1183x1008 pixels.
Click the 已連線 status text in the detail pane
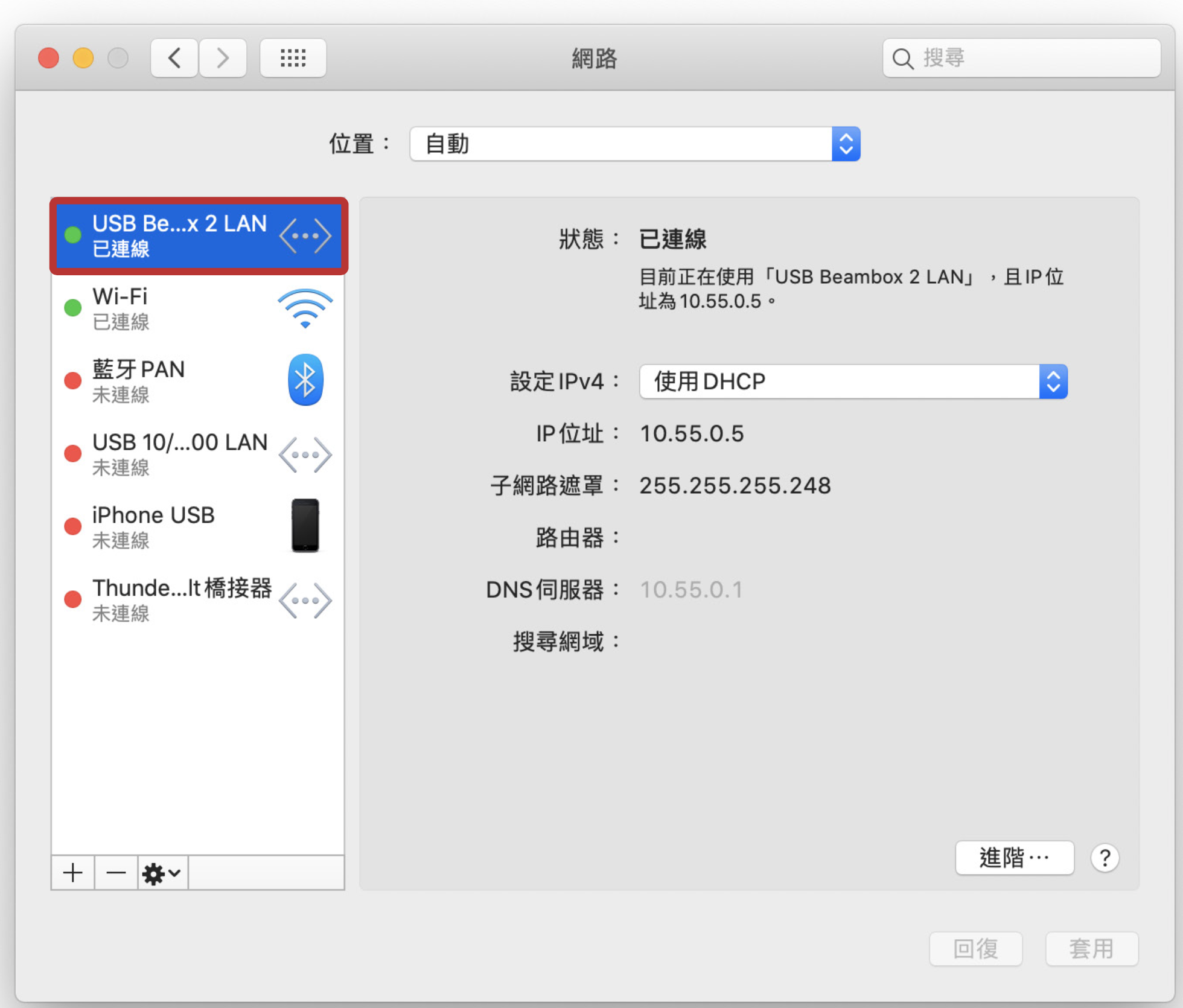click(672, 239)
